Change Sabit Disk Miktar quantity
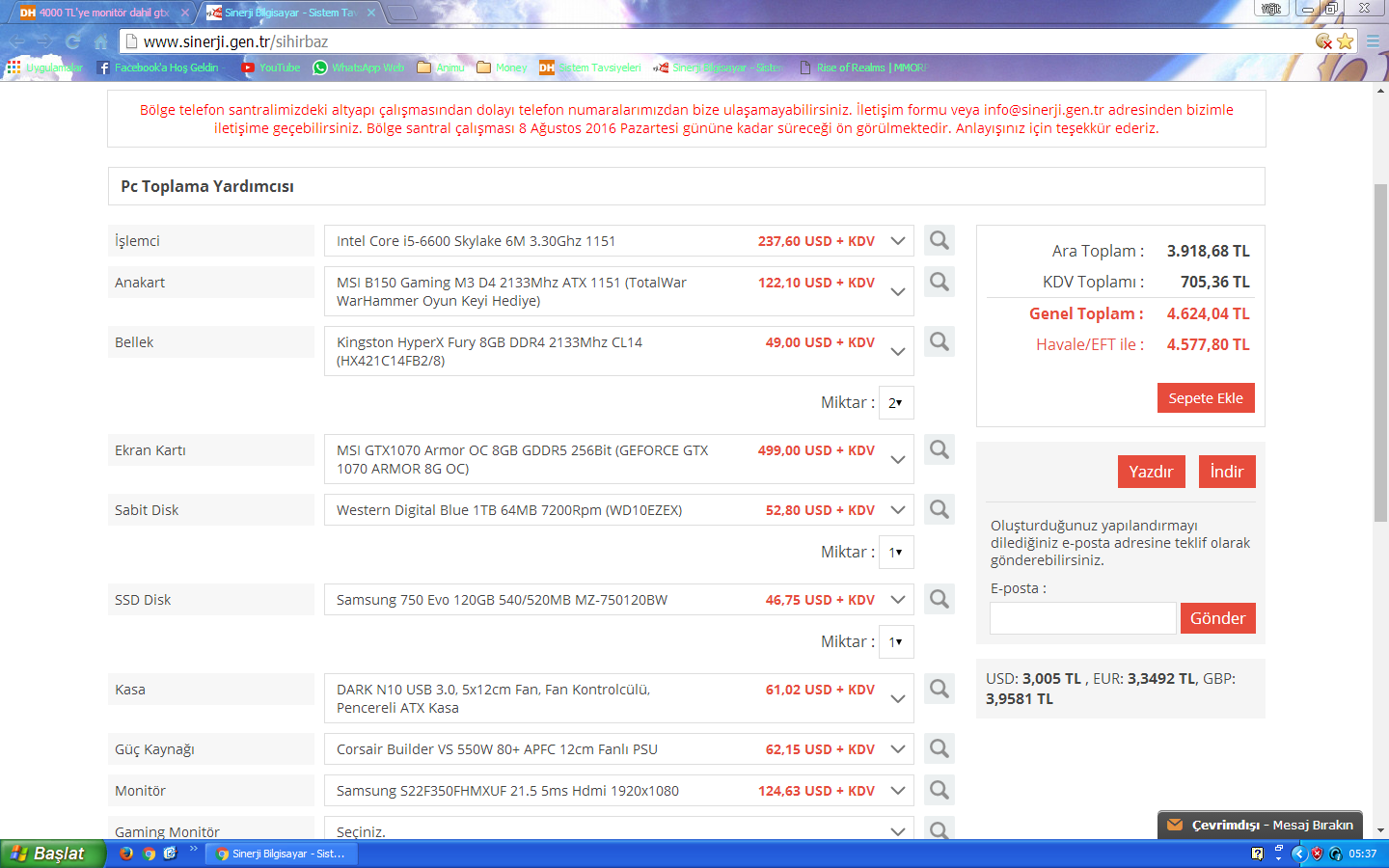Image resolution: width=1389 pixels, height=868 pixels. (x=896, y=552)
